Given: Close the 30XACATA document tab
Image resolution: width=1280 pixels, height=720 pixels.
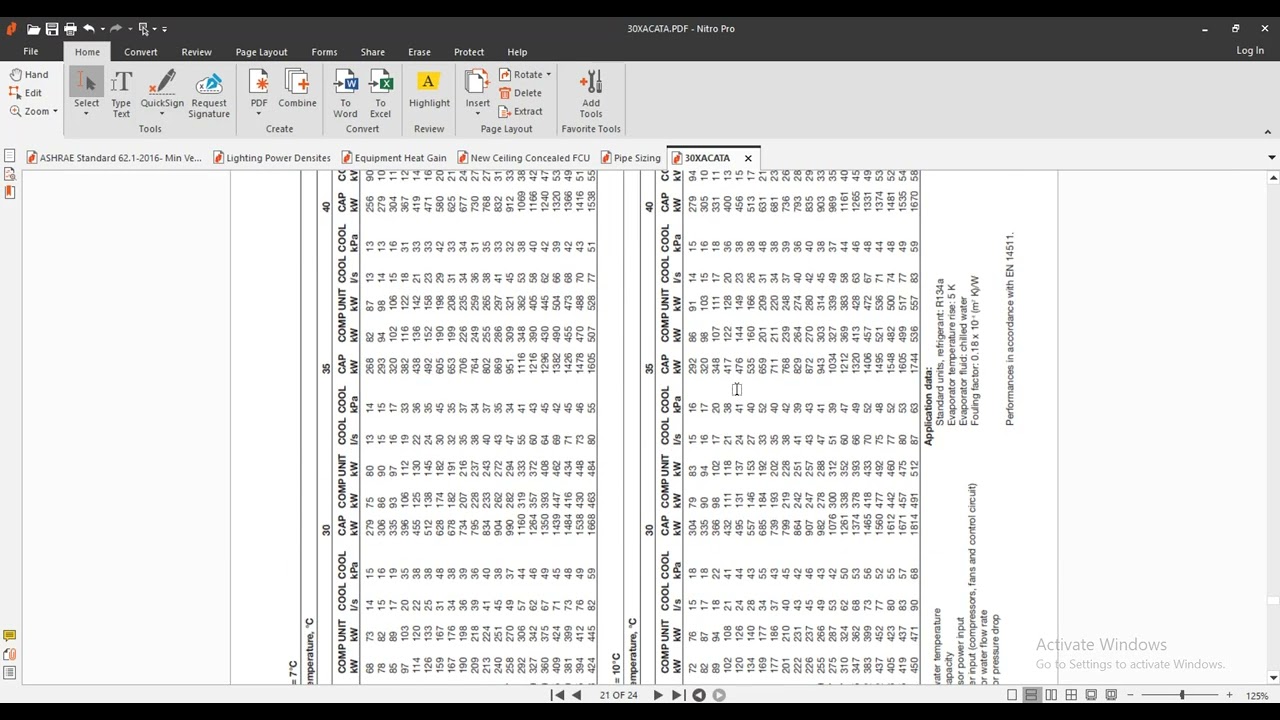Looking at the screenshot, I should pos(748,158).
